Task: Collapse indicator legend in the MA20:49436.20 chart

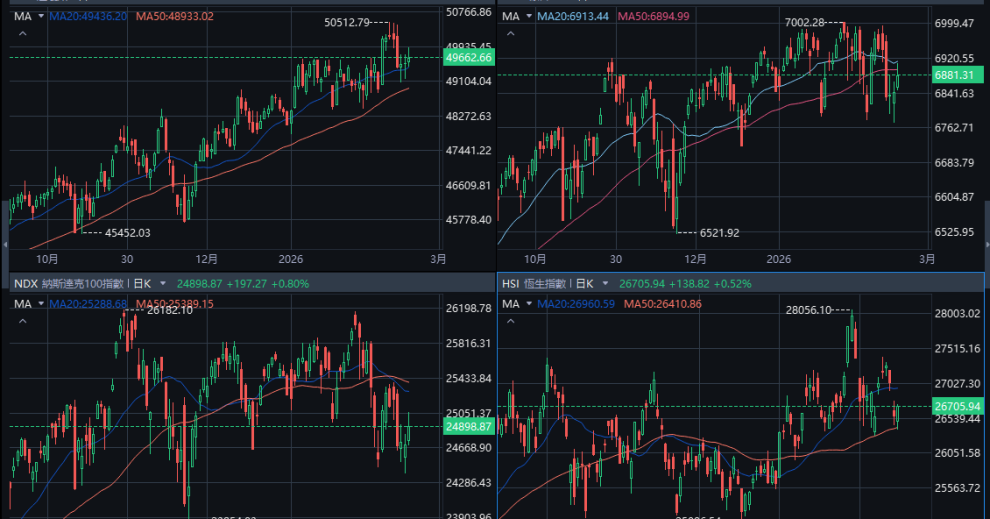Action: point(22,33)
